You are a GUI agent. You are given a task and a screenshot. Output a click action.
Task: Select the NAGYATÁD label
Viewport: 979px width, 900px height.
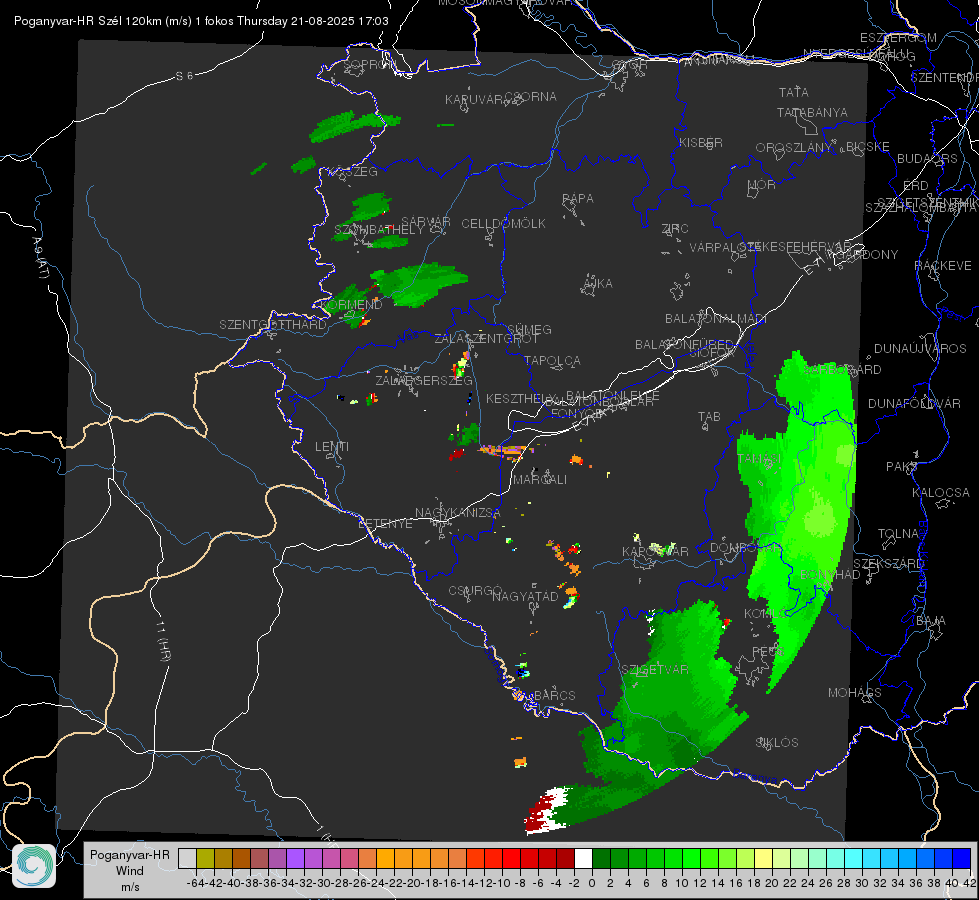tap(525, 596)
